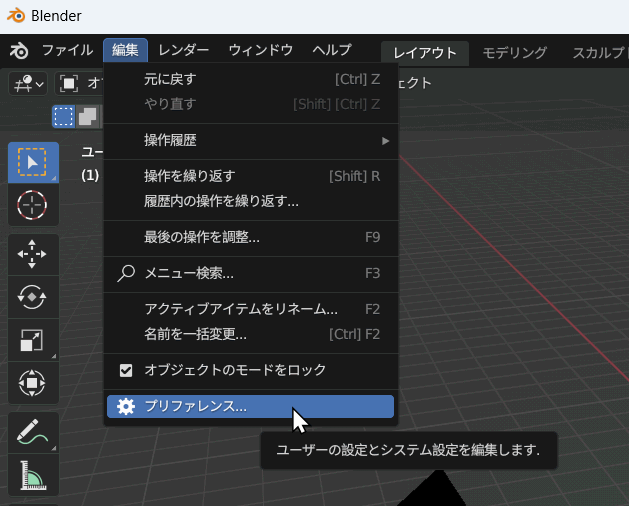Switch to the スカルプト workspace tab
The width and height of the screenshot is (629, 506).
pos(599,53)
